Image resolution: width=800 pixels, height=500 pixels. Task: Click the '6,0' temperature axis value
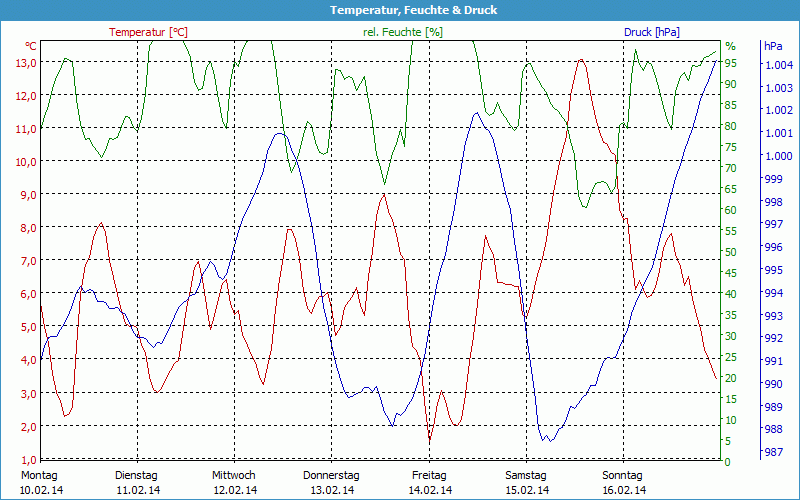[28, 294]
